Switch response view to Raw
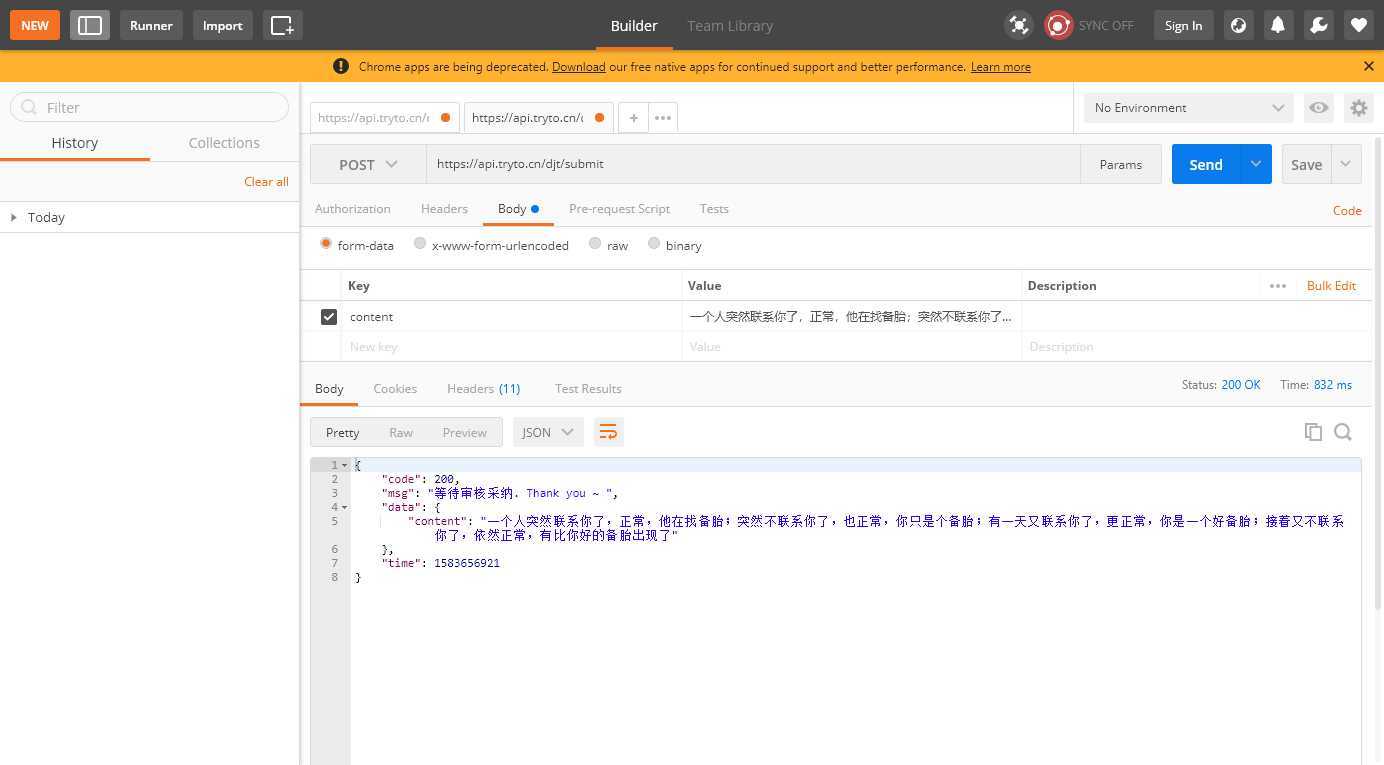Screen dimensions: 1384x765 401,432
